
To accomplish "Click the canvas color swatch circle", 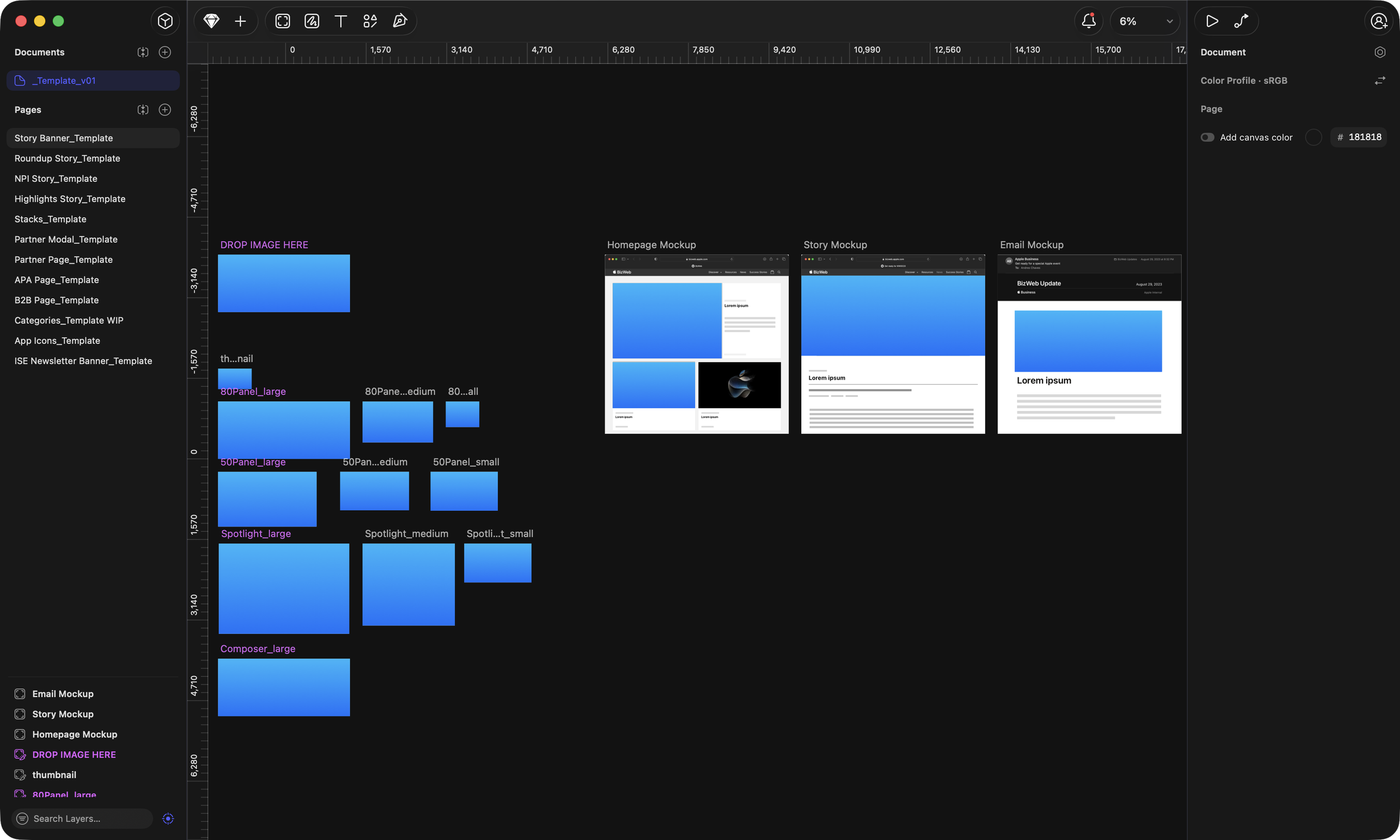I will pos(1313,137).
